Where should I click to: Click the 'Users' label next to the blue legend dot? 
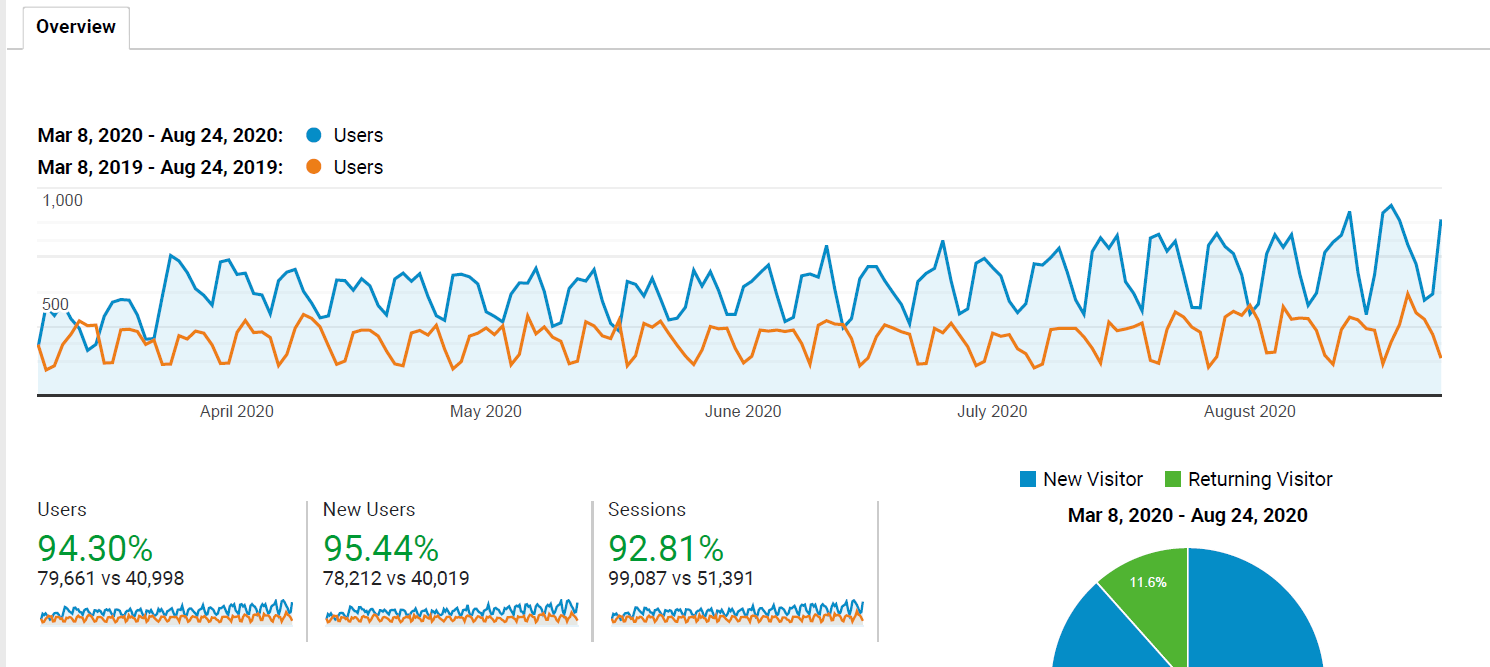358,135
